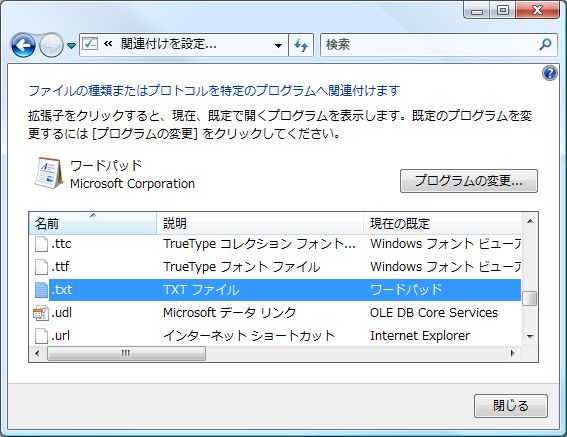Screen dimensions: 567x437
Task: Expand the address bar history dropdown
Action: point(278,46)
